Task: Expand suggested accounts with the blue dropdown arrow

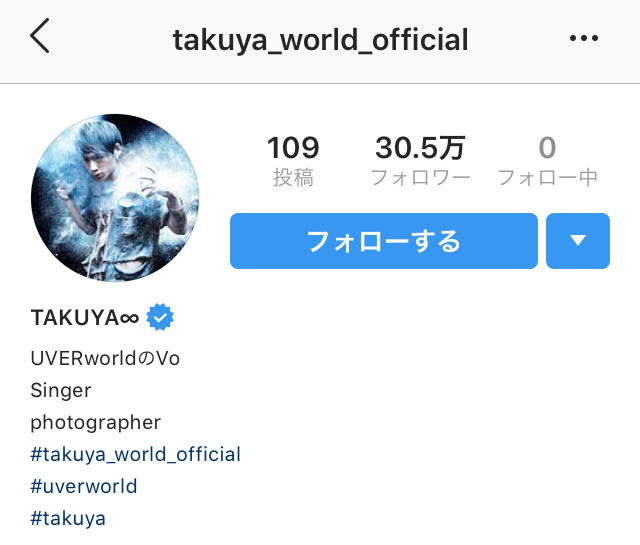Action: coord(578,240)
